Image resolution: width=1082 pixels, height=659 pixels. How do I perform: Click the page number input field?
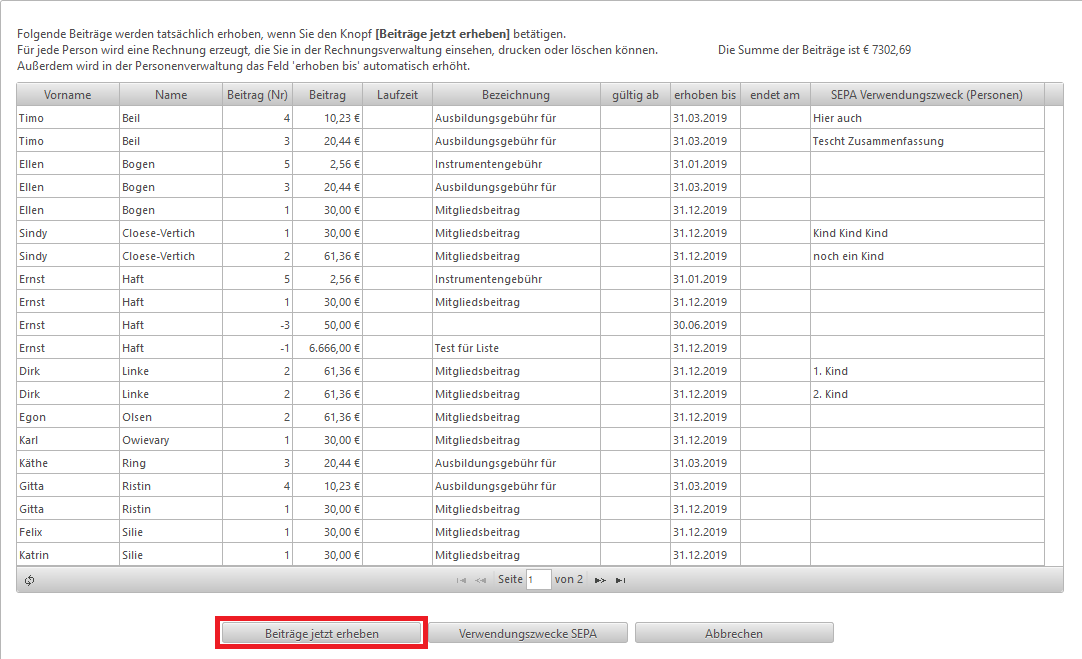coord(538,580)
